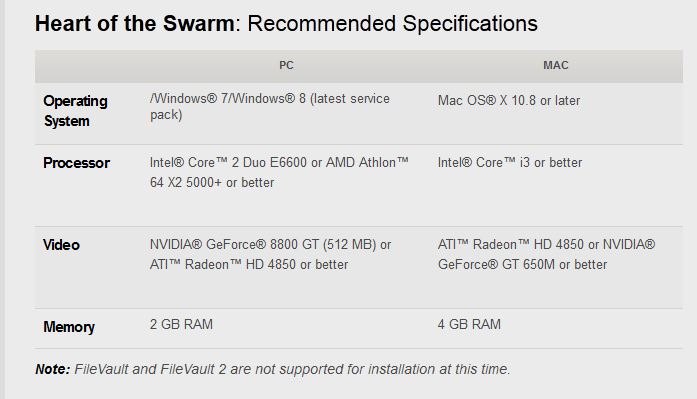Screen dimensions: 697x399
Task: Click the Video row label
Action: pos(61,245)
